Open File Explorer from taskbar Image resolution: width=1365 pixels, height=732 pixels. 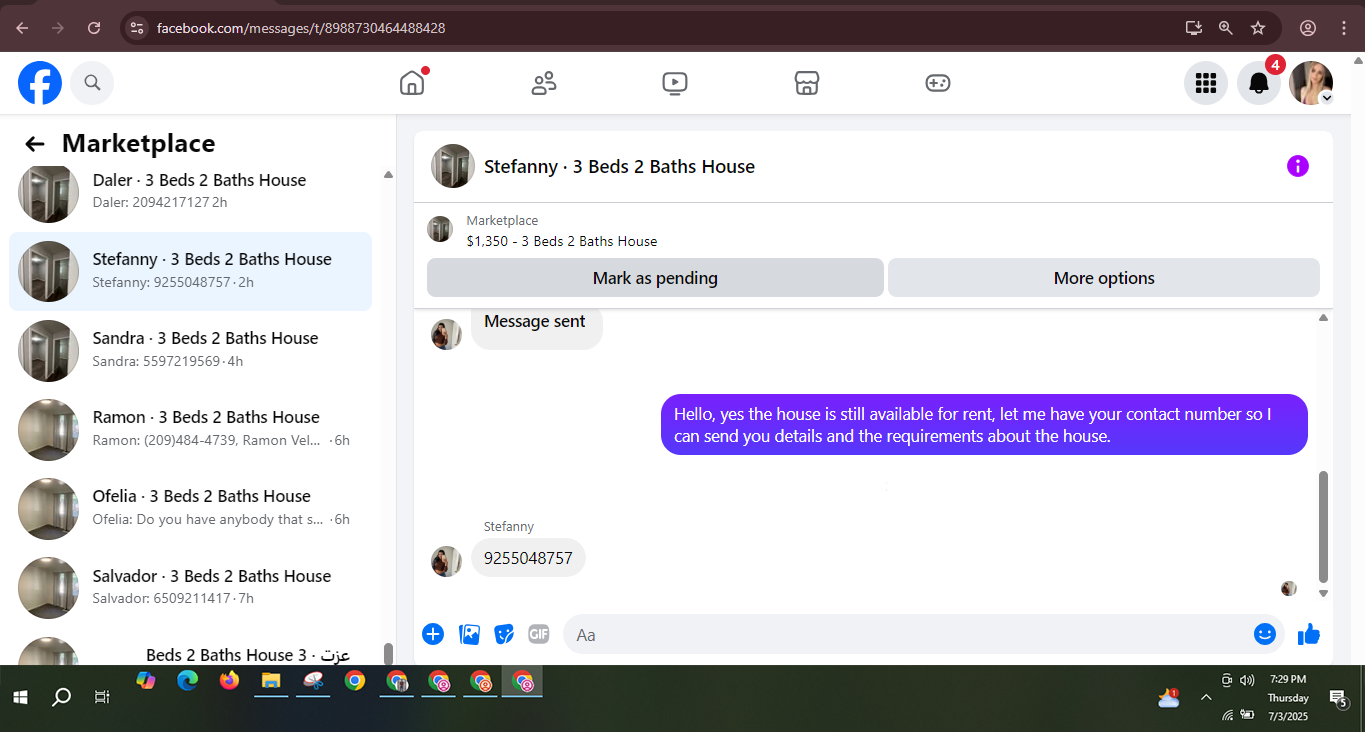[x=270, y=681]
